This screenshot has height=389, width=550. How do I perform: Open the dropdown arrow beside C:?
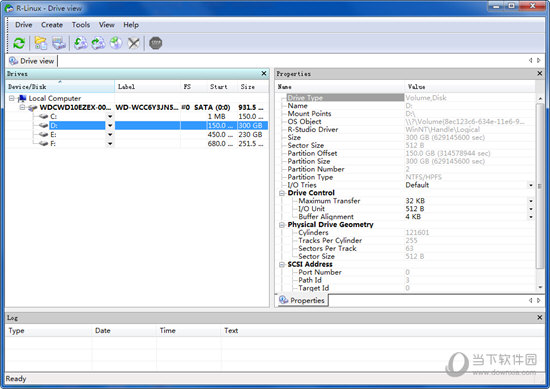tap(110, 116)
